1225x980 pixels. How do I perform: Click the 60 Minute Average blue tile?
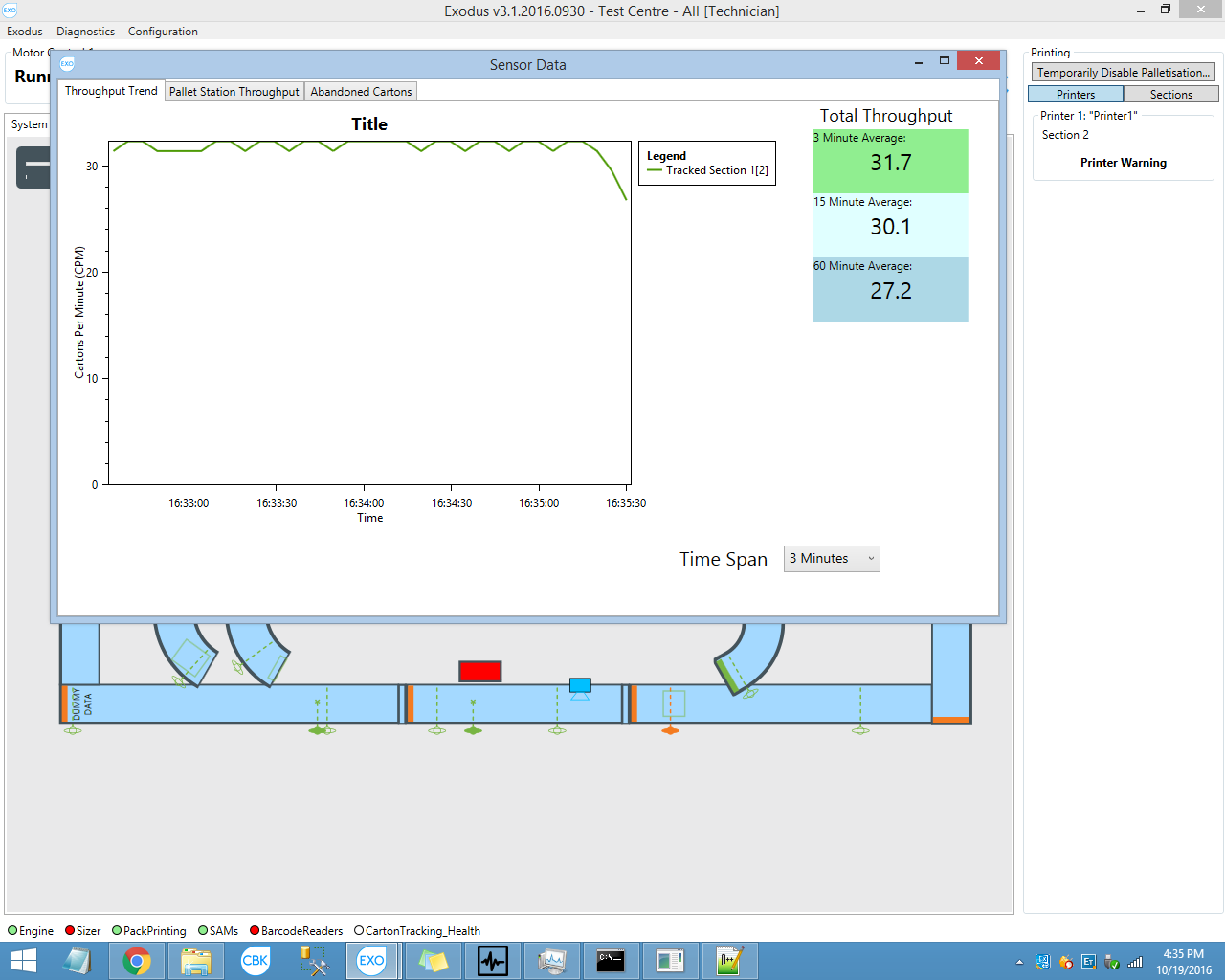pos(891,289)
